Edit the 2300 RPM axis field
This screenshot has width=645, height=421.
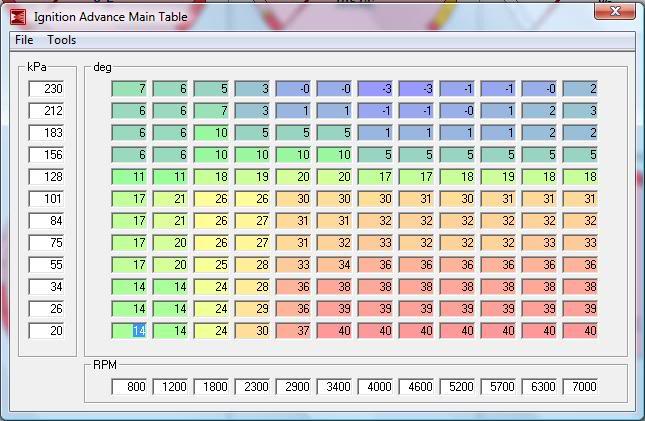pyautogui.click(x=252, y=386)
